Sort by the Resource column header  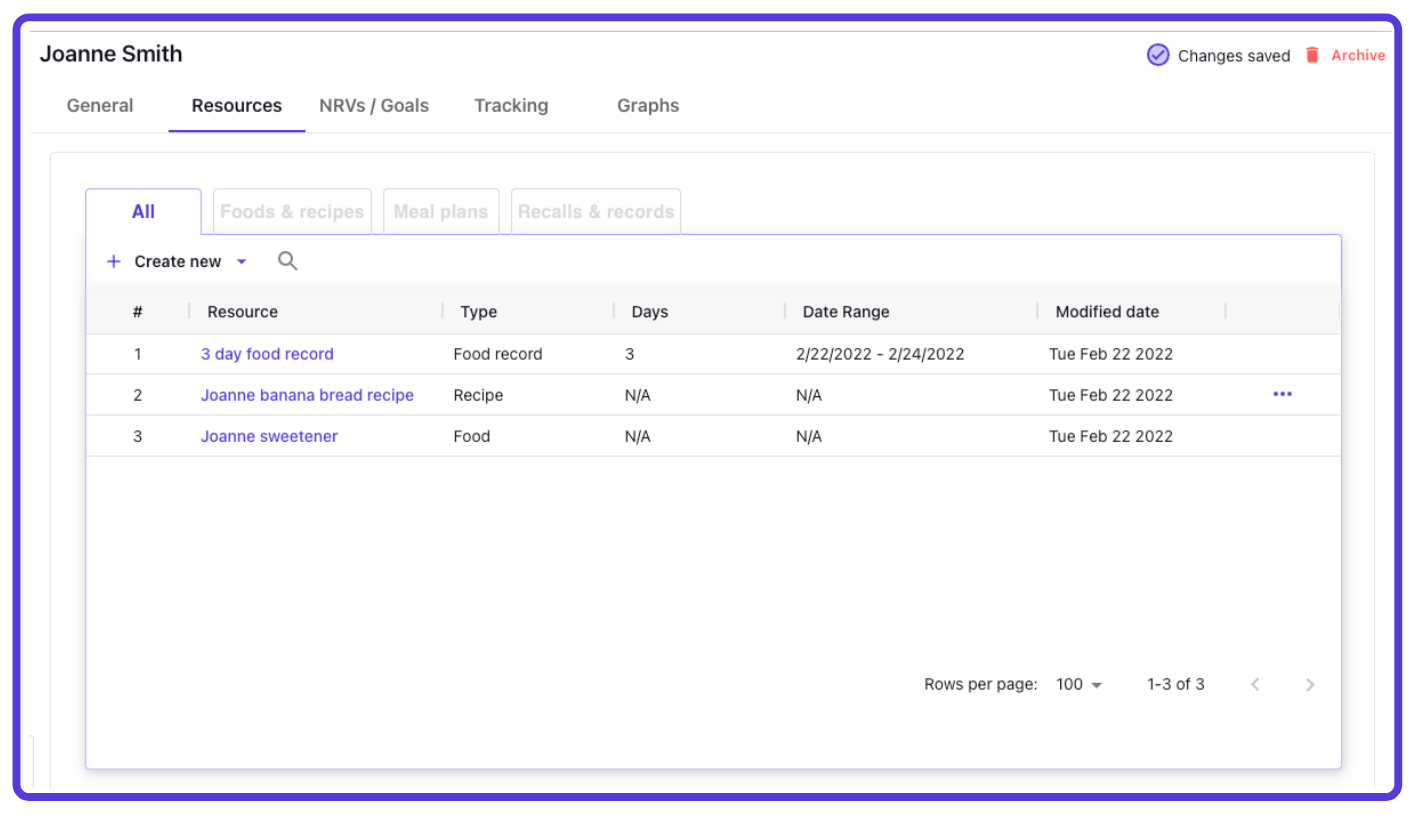[243, 312]
